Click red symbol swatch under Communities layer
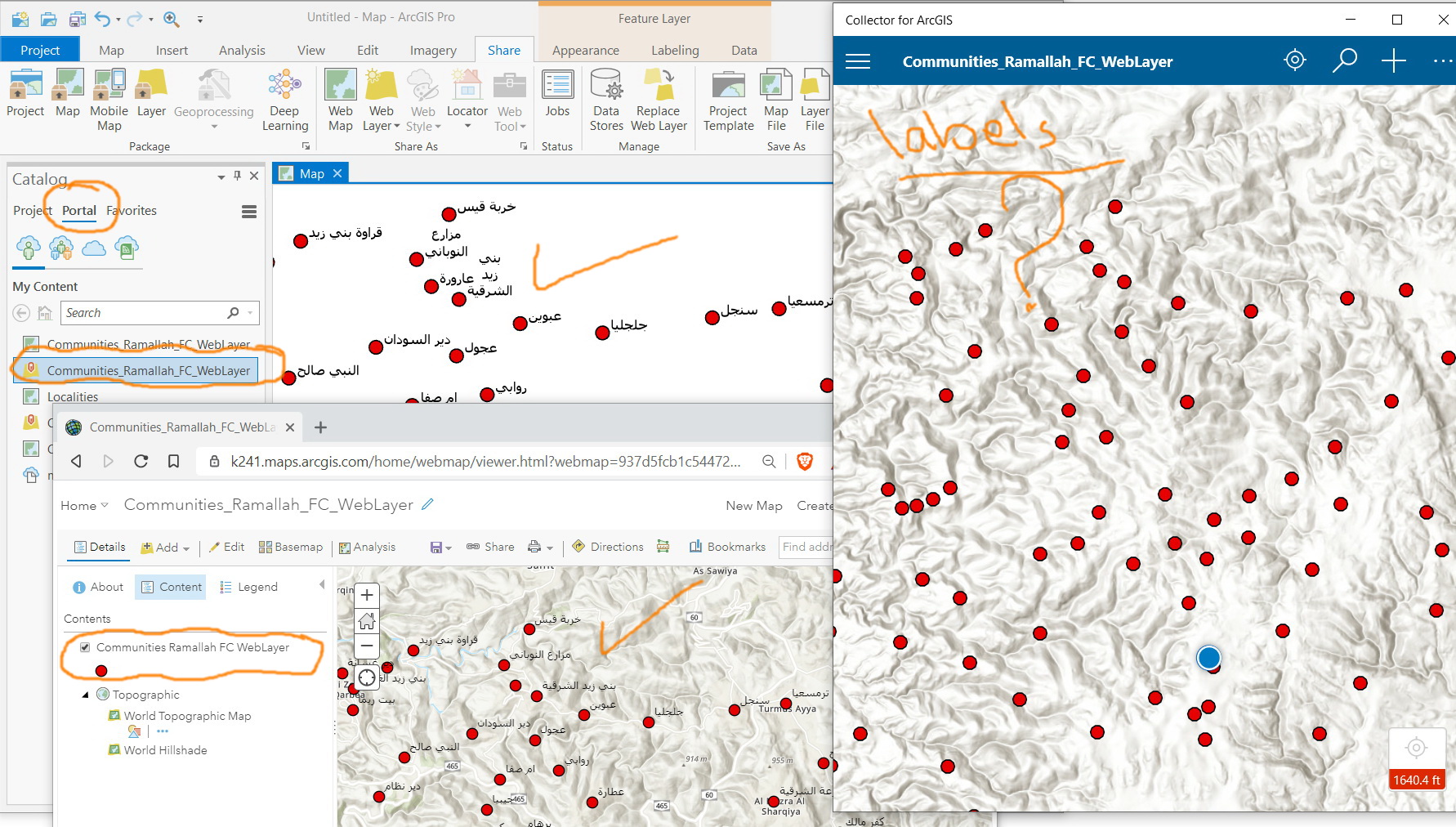 (101, 671)
